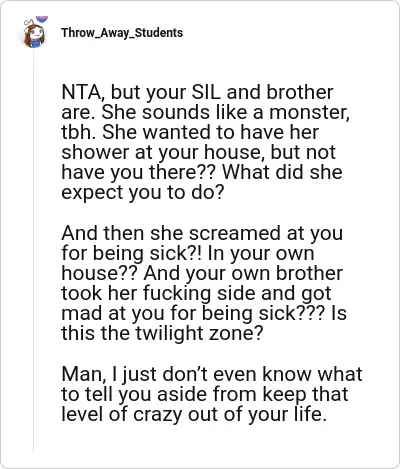This screenshot has height=469, width=400.
Task: Click the line "have you there?? What did she"
Action: (x=202, y=172)
